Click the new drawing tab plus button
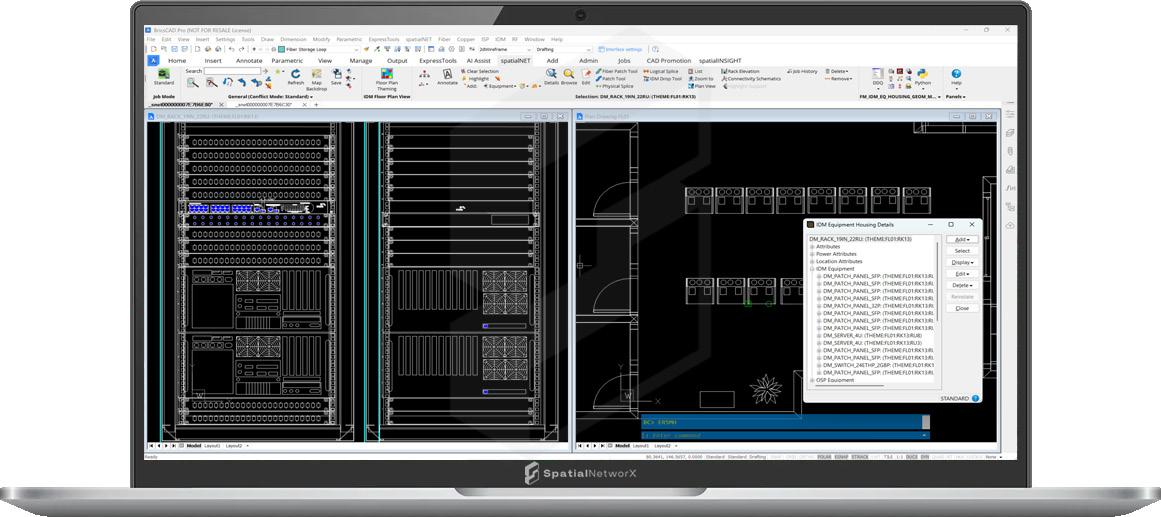 click(316, 104)
